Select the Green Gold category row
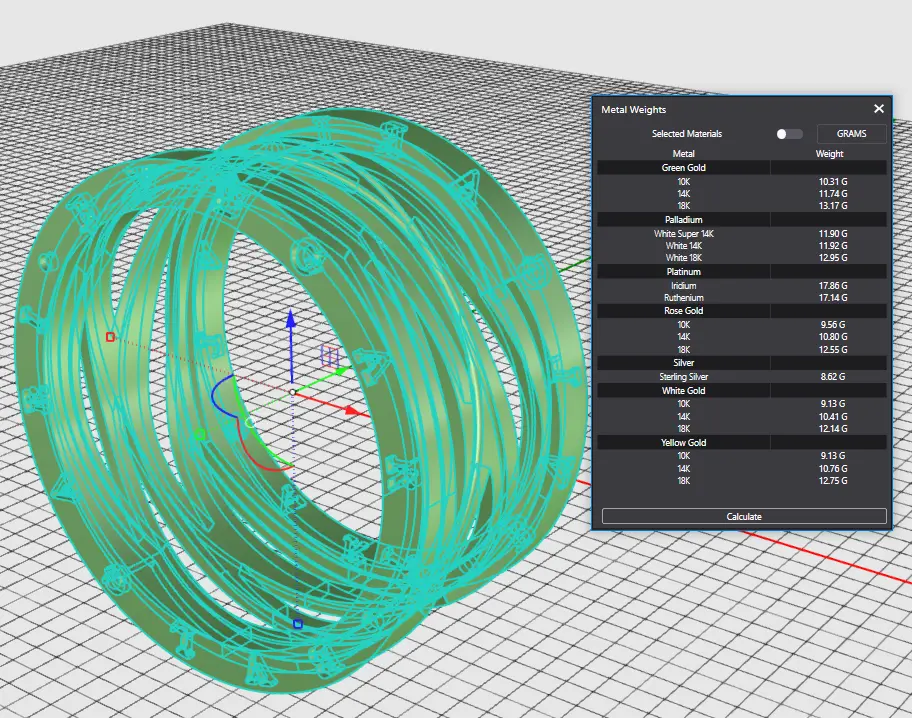Viewport: 912px width, 718px height. 684,168
